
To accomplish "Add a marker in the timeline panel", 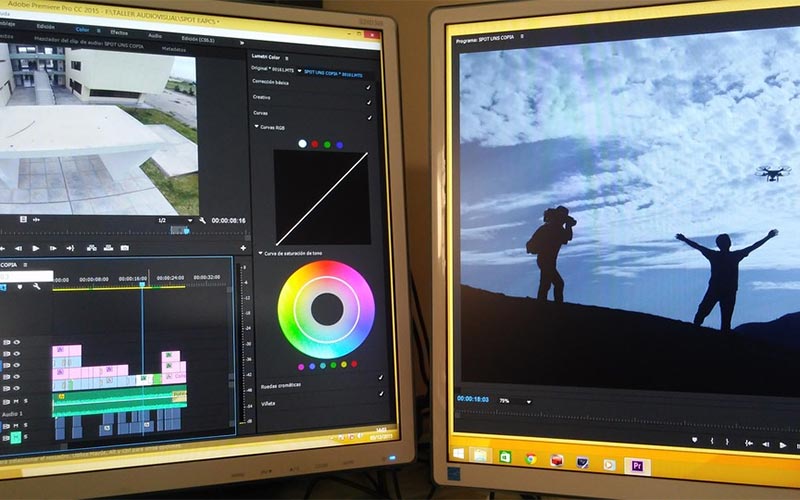I will tap(20, 287).
